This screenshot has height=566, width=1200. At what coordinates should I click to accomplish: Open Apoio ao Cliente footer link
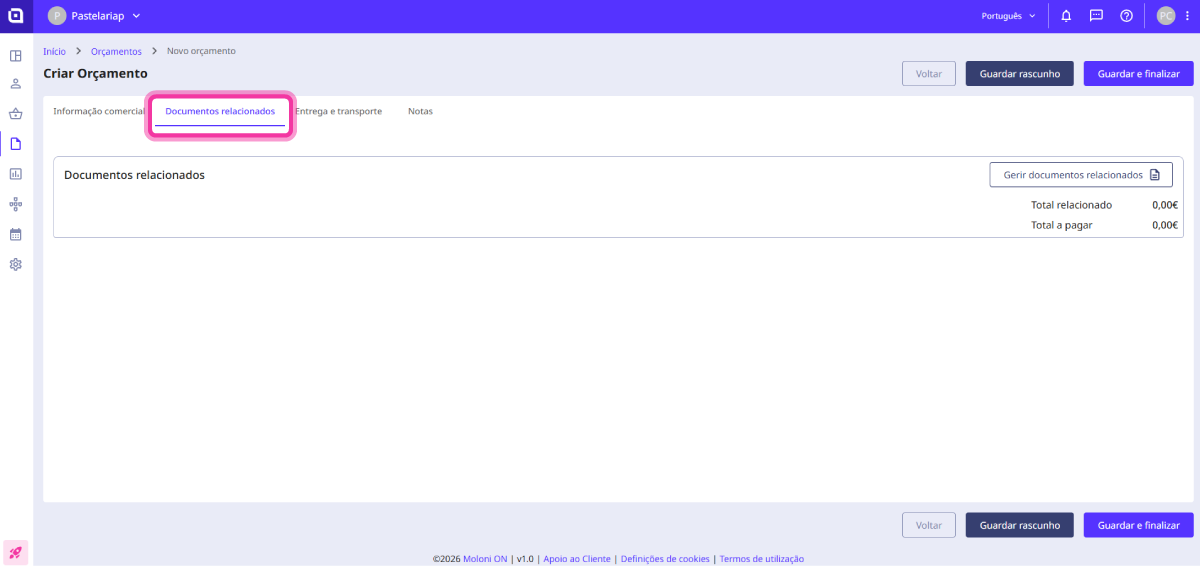[x=576, y=559]
